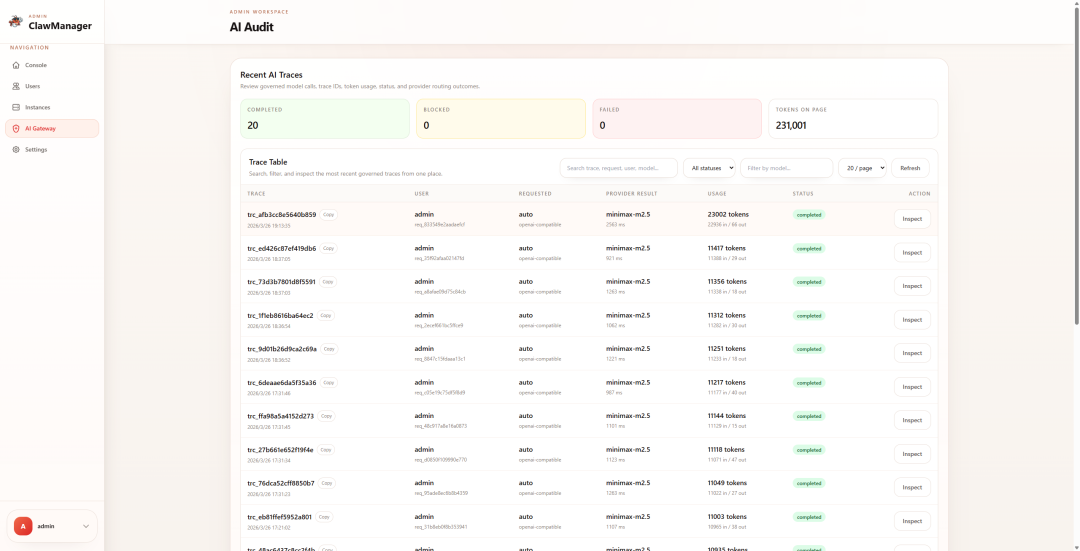Copy trace ID trc_afb3cc8e5640b859
Image resolution: width=1080 pixels, height=551 pixels.
click(x=328, y=215)
